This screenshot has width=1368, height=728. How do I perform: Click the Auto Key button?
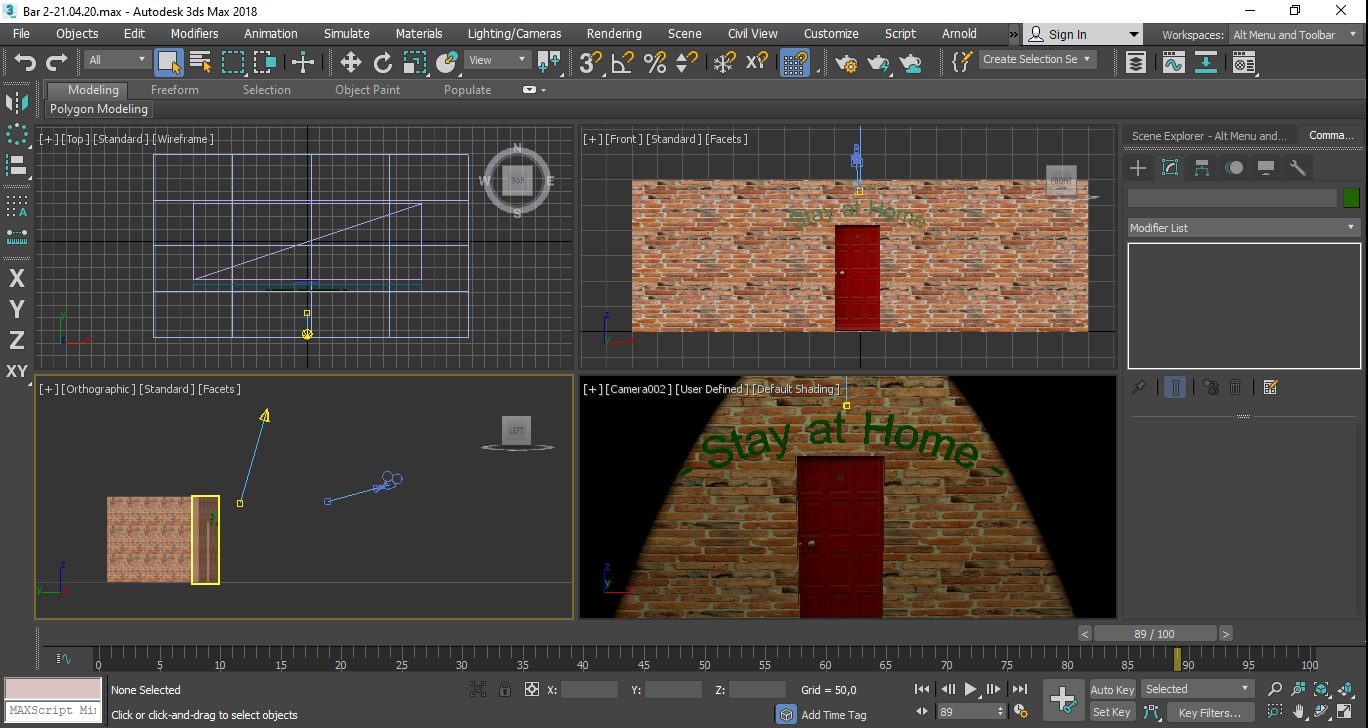tap(1112, 690)
